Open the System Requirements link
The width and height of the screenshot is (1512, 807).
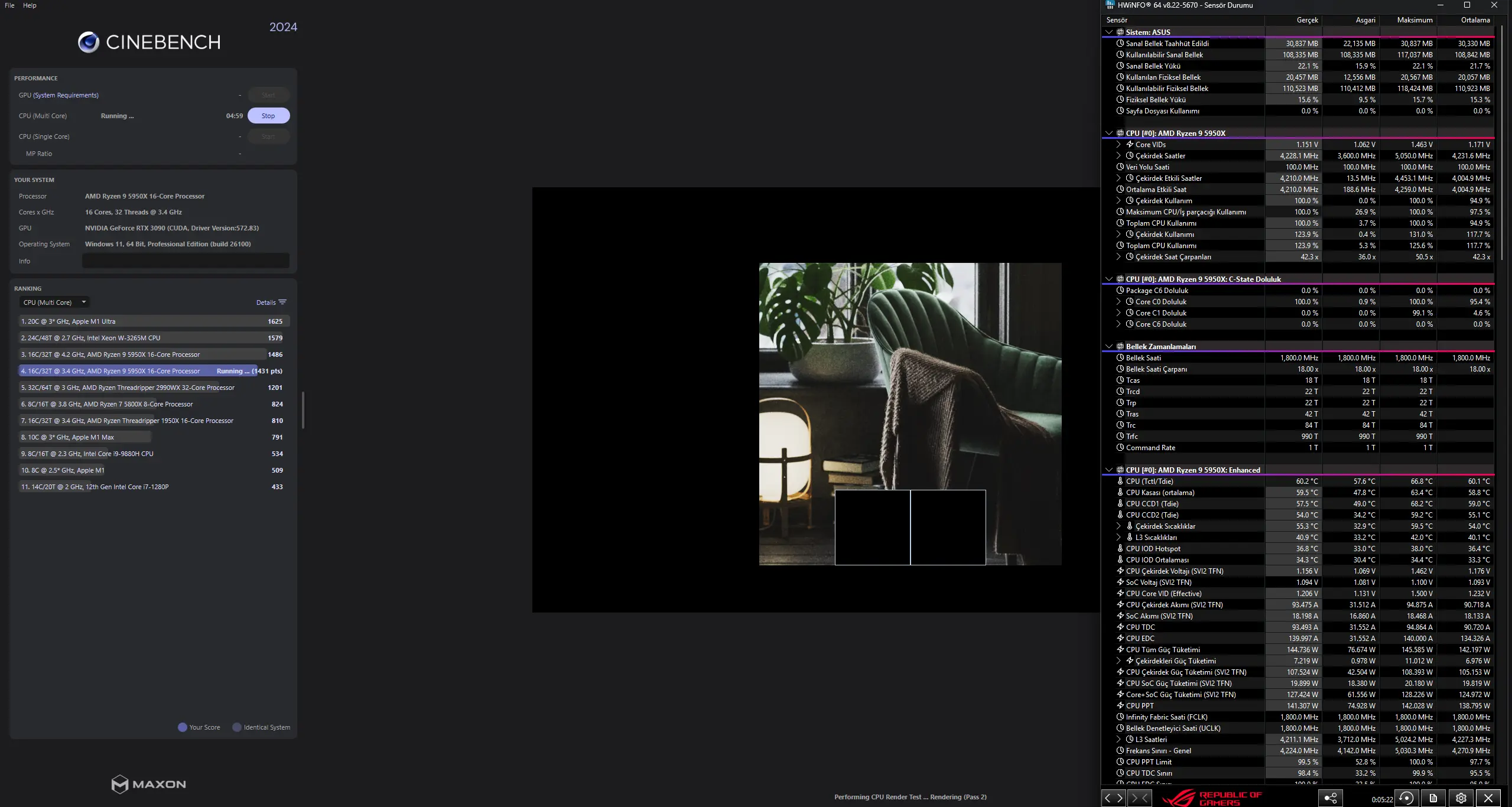coord(66,95)
